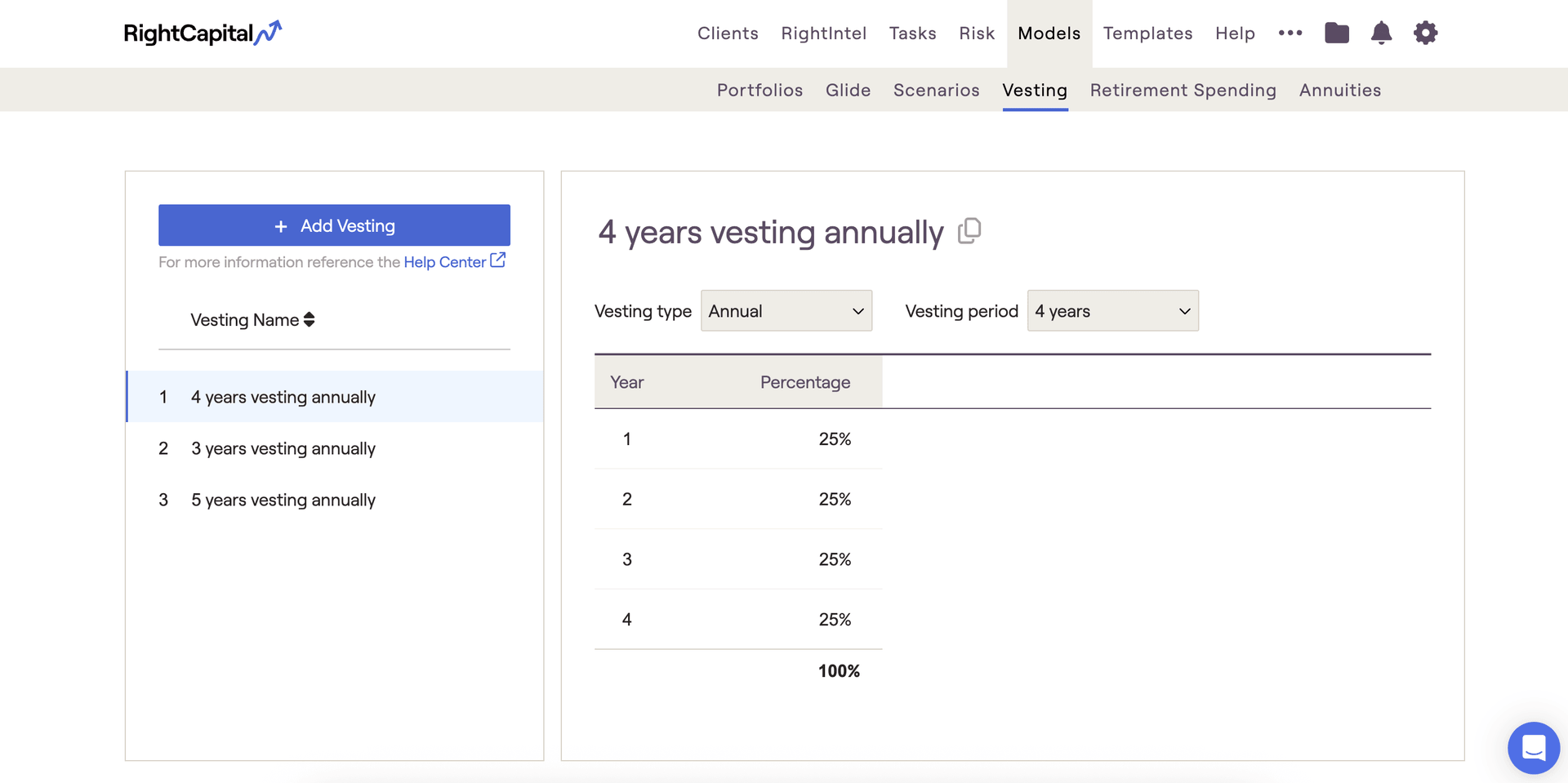Open the chat support bubble
1568x783 pixels.
(x=1534, y=748)
